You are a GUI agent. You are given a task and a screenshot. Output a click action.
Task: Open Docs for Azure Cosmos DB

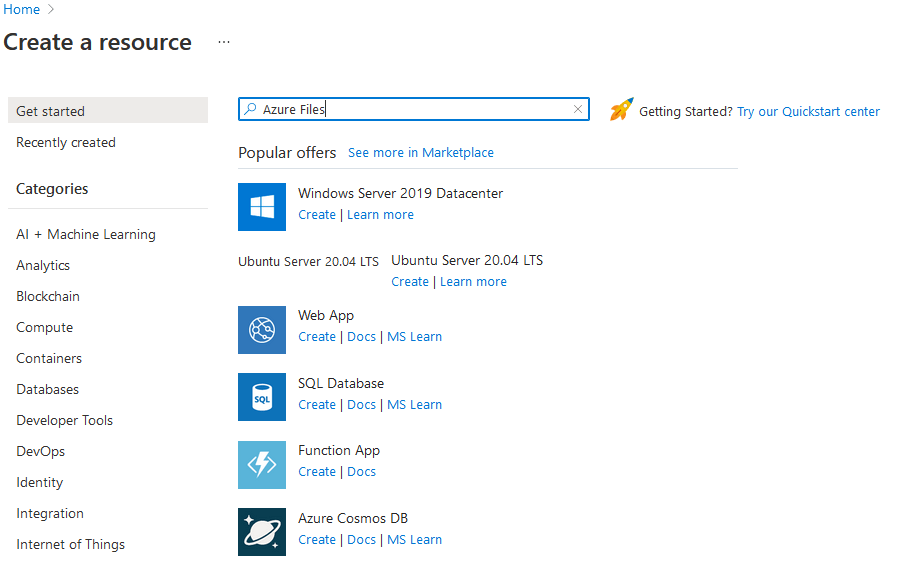pos(361,540)
